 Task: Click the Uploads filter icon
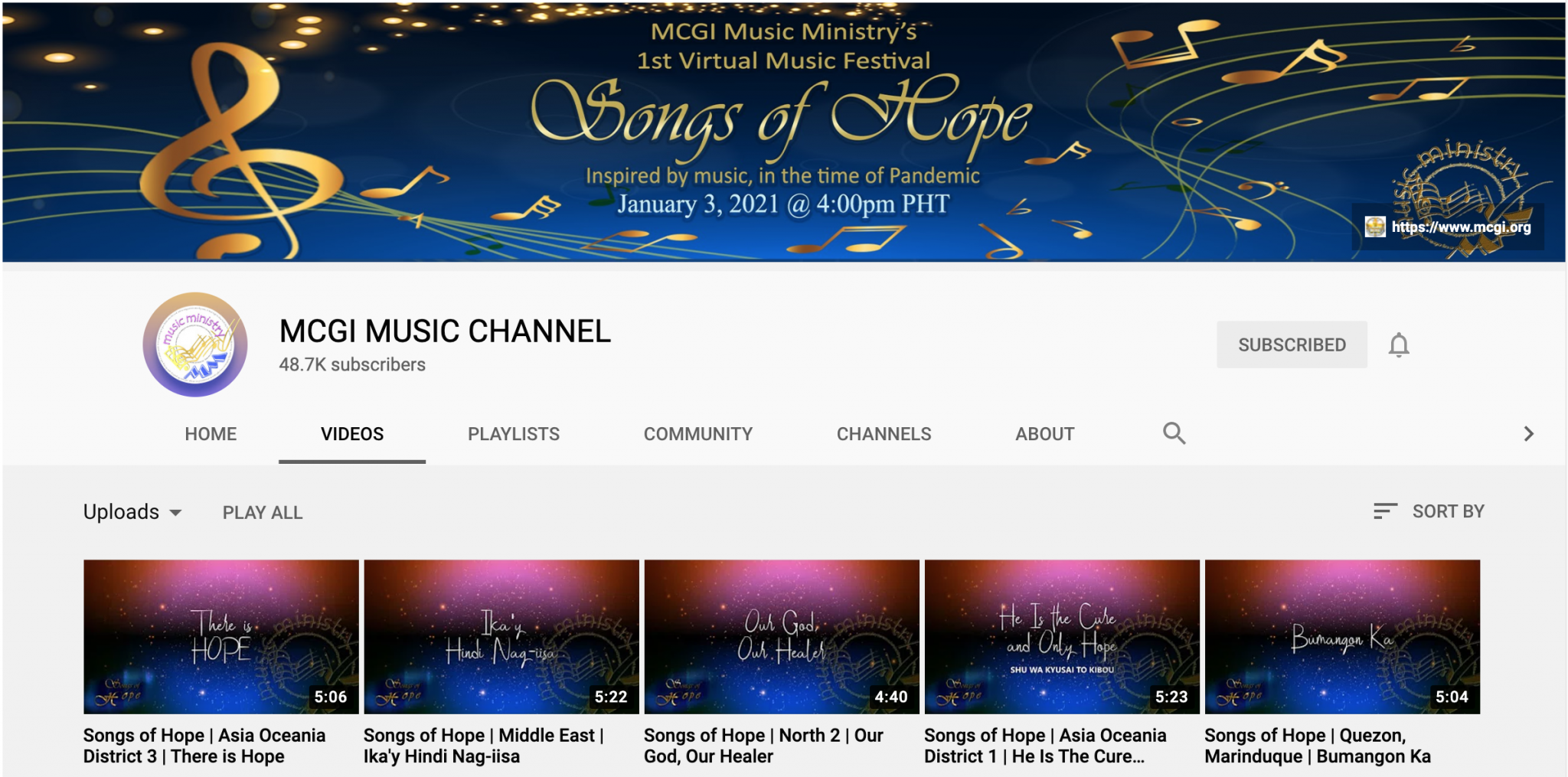[x=178, y=511]
